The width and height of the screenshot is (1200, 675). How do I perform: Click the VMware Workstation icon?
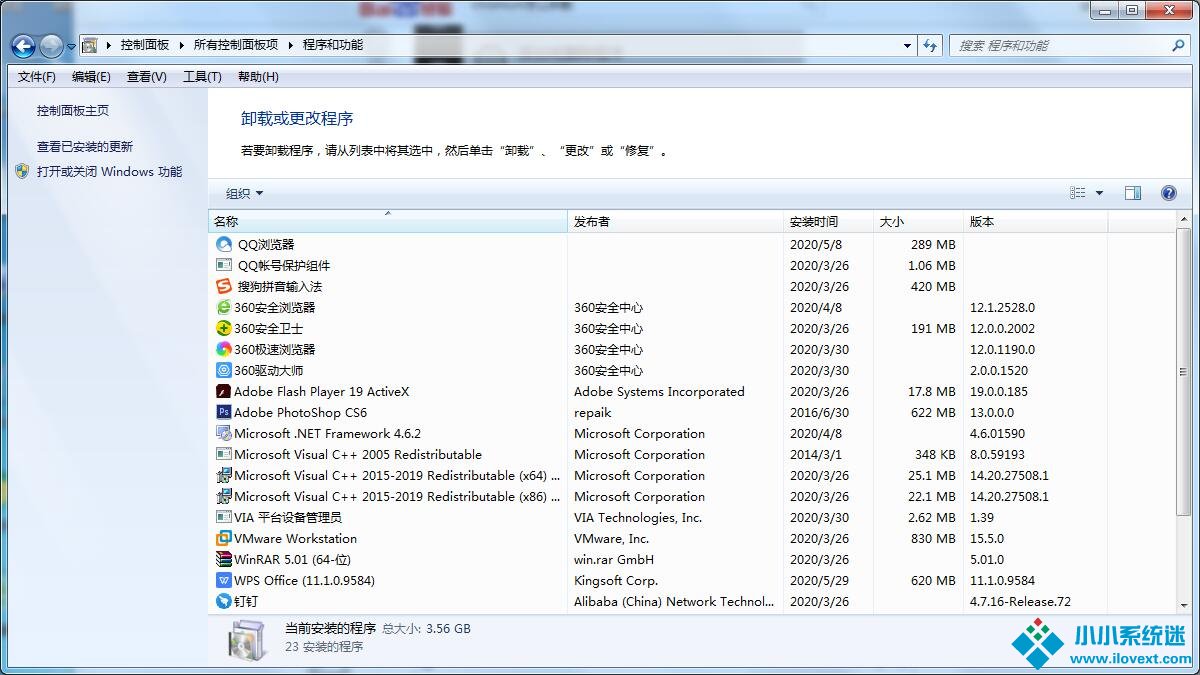point(224,538)
